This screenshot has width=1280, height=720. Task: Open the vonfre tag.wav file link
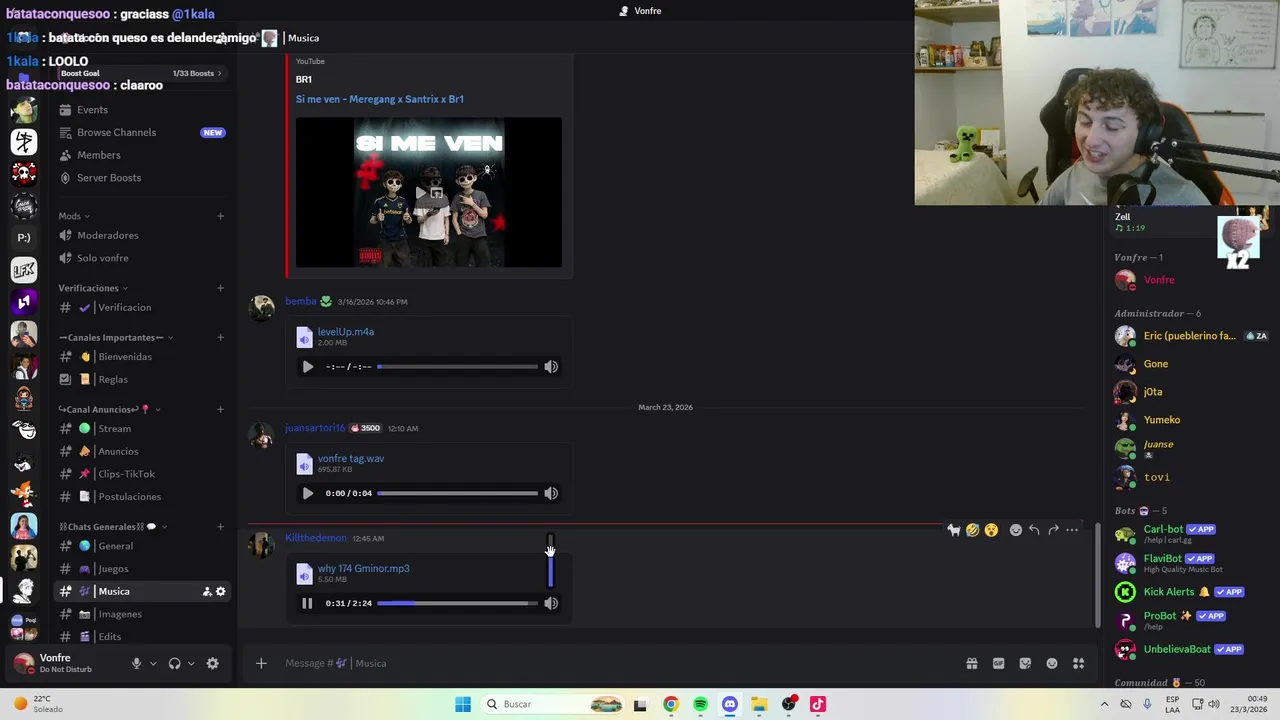pos(351,458)
